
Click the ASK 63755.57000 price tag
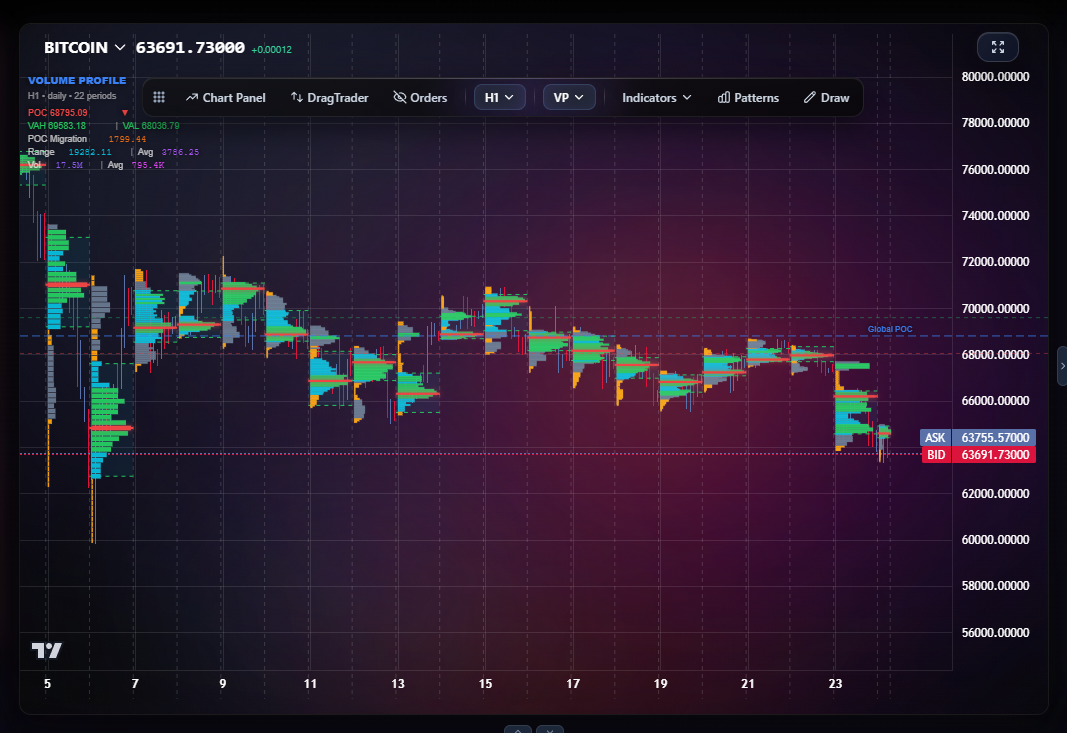point(978,438)
